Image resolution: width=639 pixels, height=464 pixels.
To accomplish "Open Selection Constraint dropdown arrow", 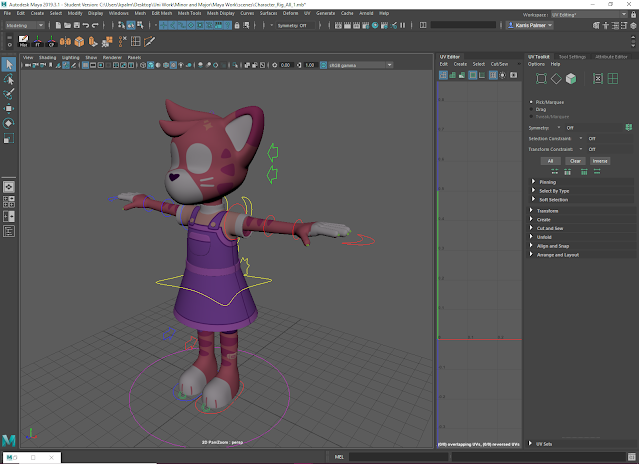I will pyautogui.click(x=581, y=139).
